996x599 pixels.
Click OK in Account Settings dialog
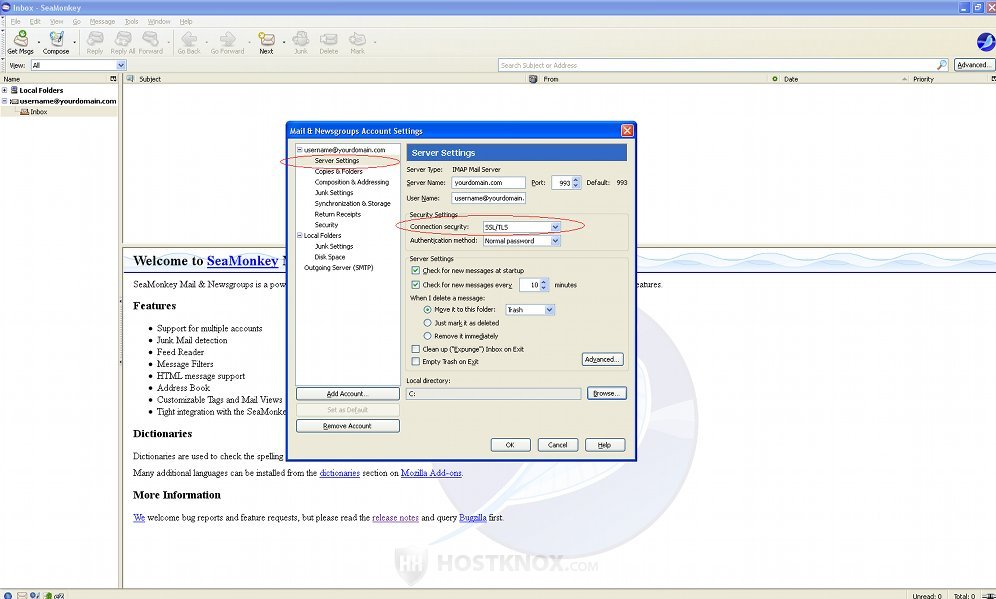(510, 445)
